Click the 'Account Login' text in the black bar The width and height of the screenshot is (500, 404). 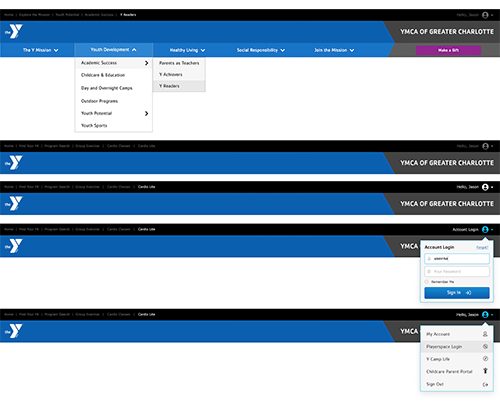click(465, 229)
